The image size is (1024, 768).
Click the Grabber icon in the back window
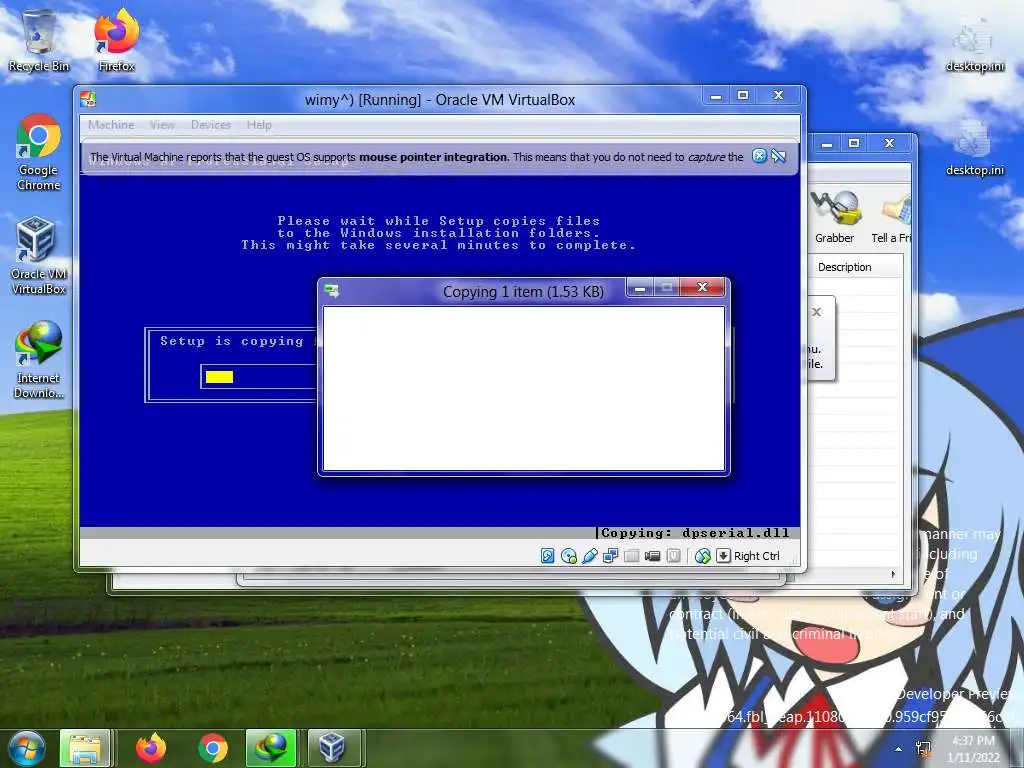pyautogui.click(x=834, y=217)
